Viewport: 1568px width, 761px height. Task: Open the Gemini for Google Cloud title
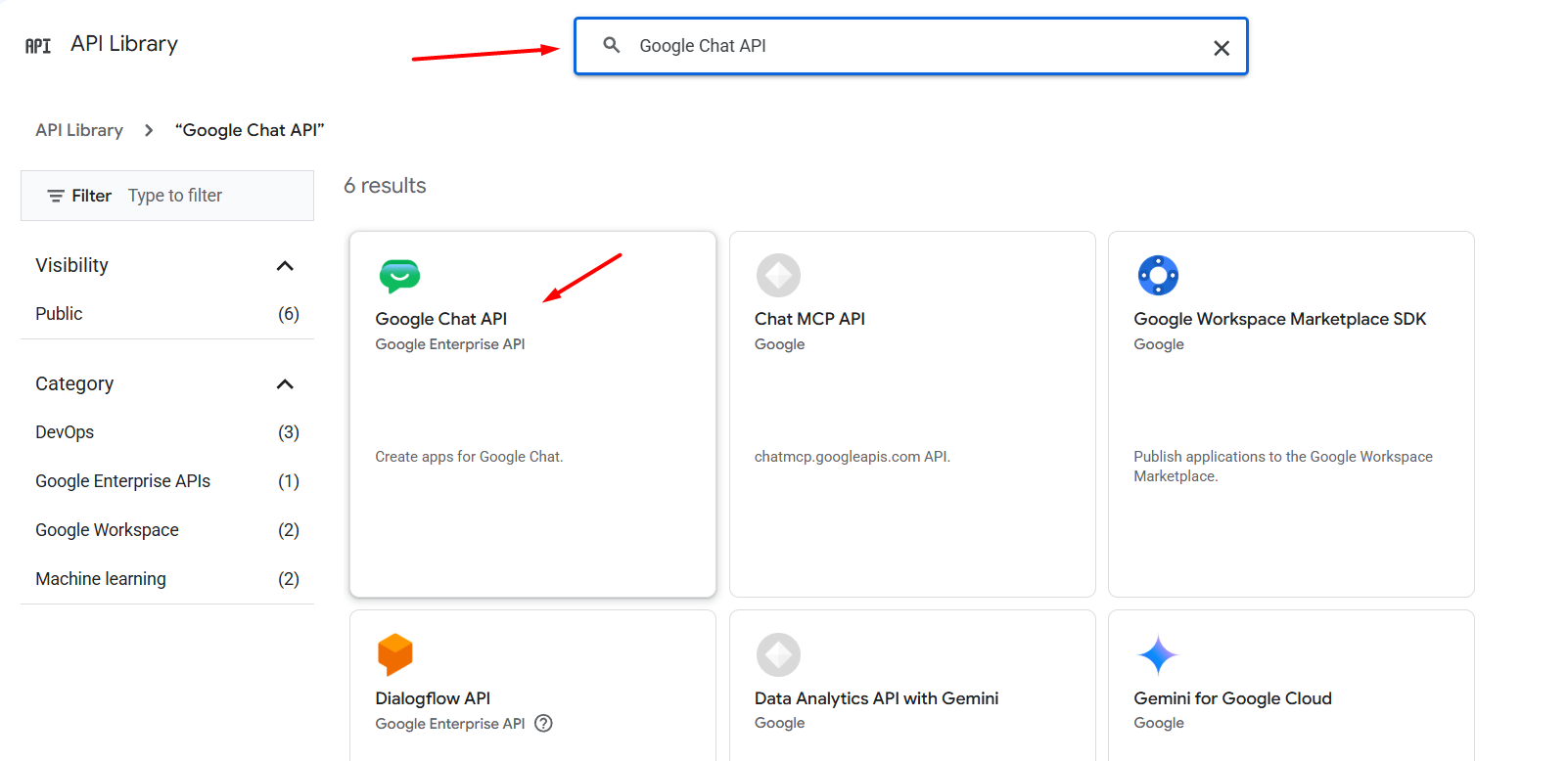[x=1232, y=698]
